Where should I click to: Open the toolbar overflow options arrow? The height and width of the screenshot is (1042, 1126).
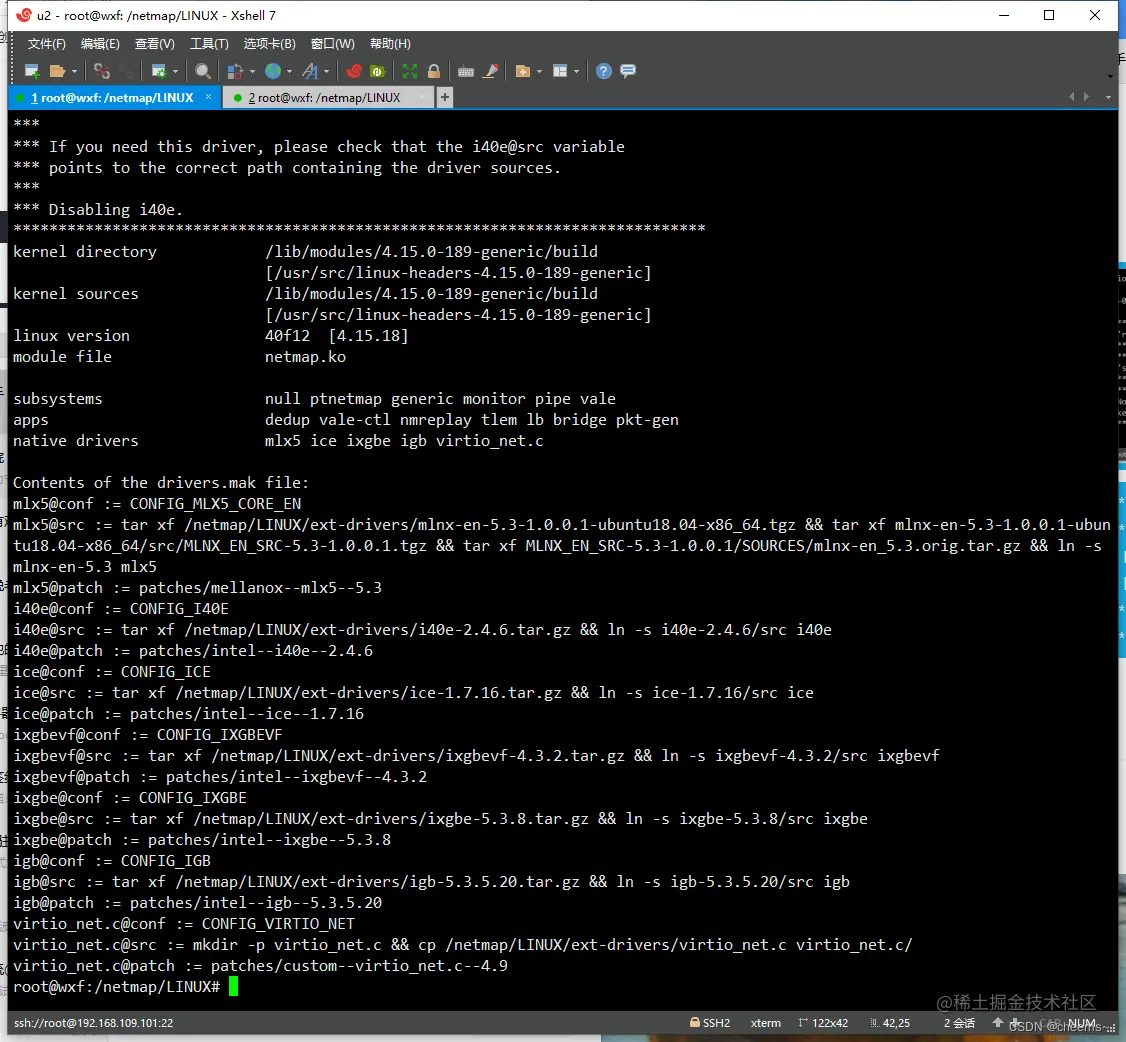(1110, 75)
